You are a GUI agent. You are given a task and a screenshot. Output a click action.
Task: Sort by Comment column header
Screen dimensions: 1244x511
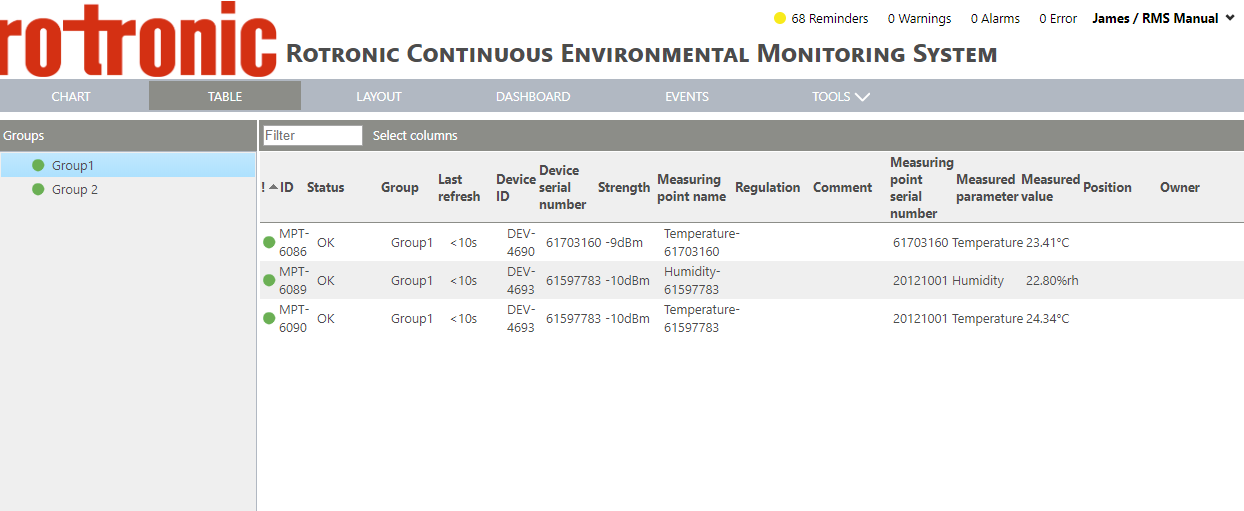(842, 187)
